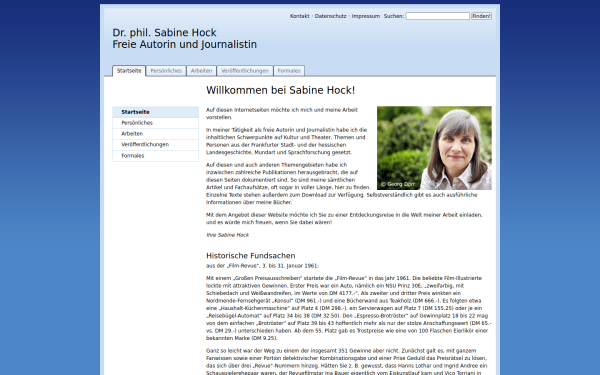Viewport: 600px width, 375px height.
Task: Open the Impressum link
Action: (366, 16)
